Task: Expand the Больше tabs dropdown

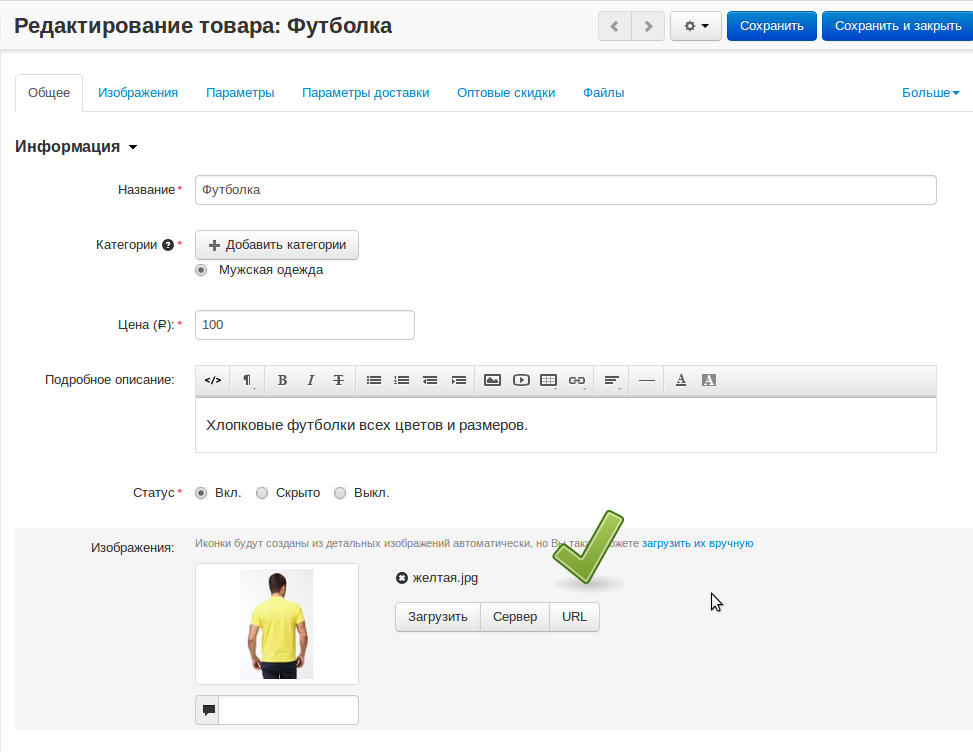Action: click(930, 93)
